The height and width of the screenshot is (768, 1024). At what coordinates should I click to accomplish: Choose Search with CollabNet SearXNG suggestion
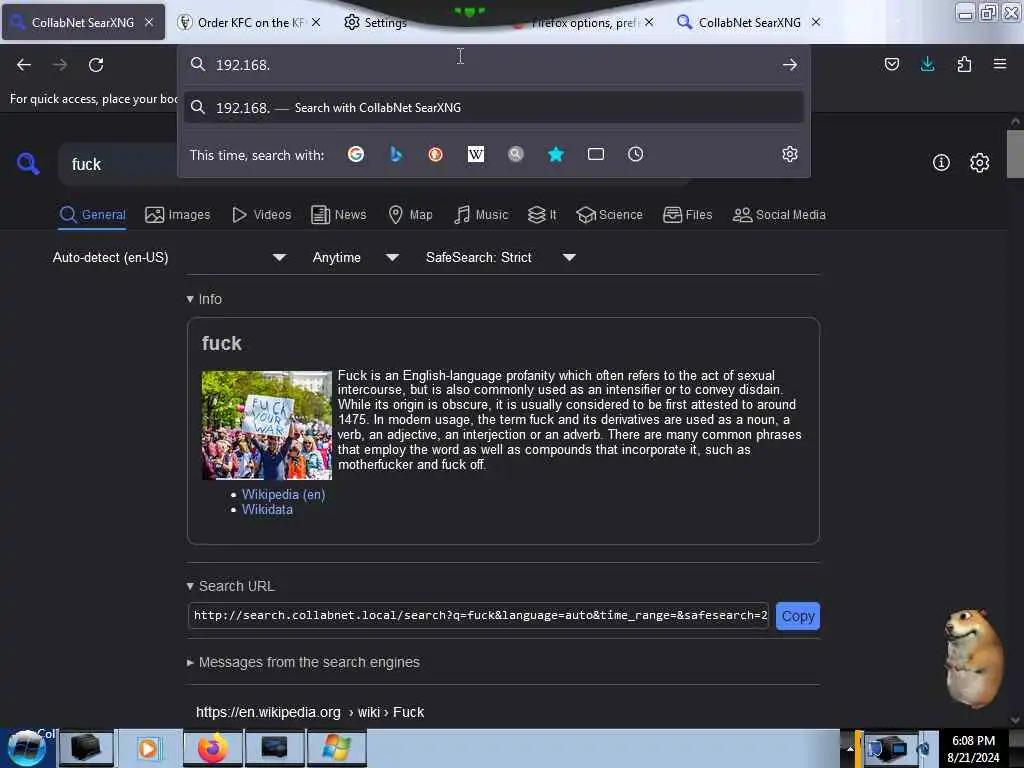[x=494, y=108]
